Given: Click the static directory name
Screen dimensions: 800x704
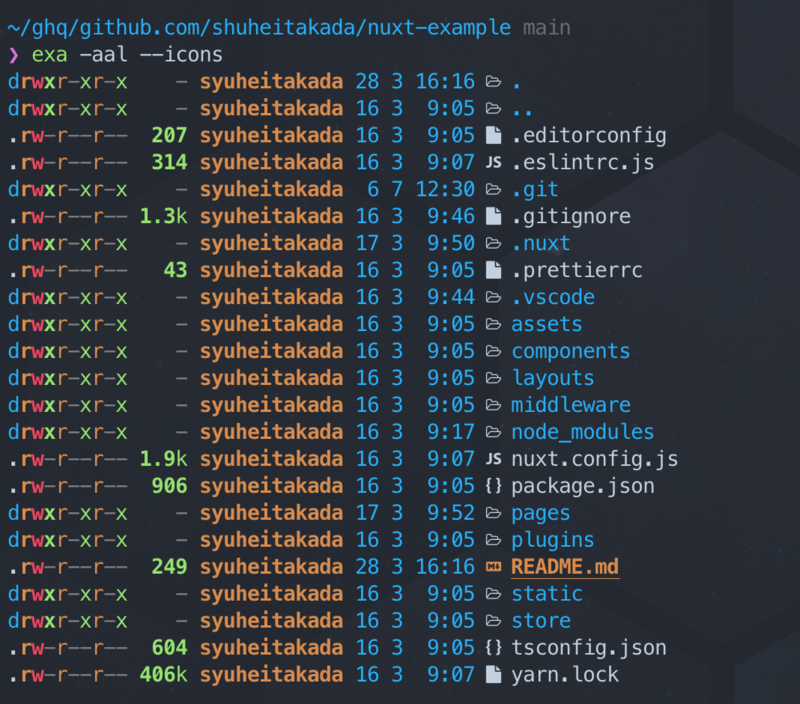Looking at the screenshot, I should 546,594.
